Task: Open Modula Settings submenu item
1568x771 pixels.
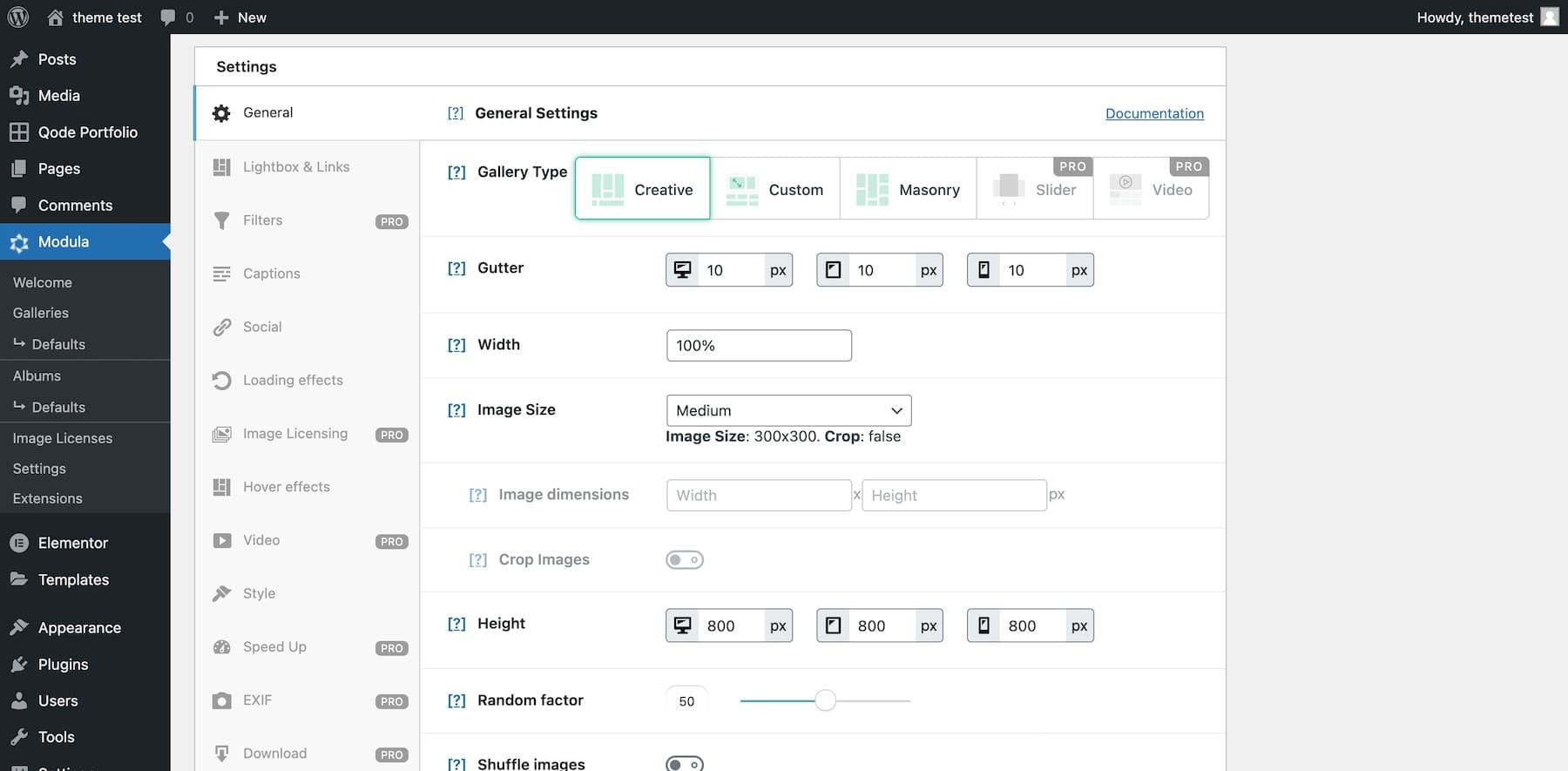Action: point(39,469)
